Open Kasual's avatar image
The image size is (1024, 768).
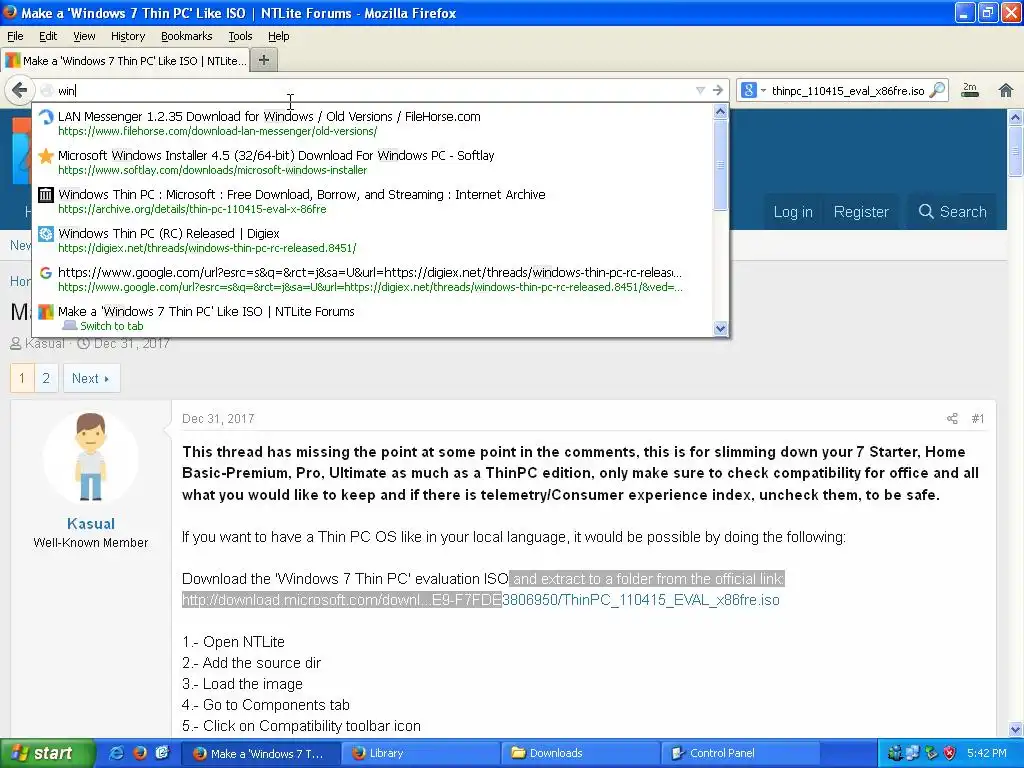[x=90, y=458]
